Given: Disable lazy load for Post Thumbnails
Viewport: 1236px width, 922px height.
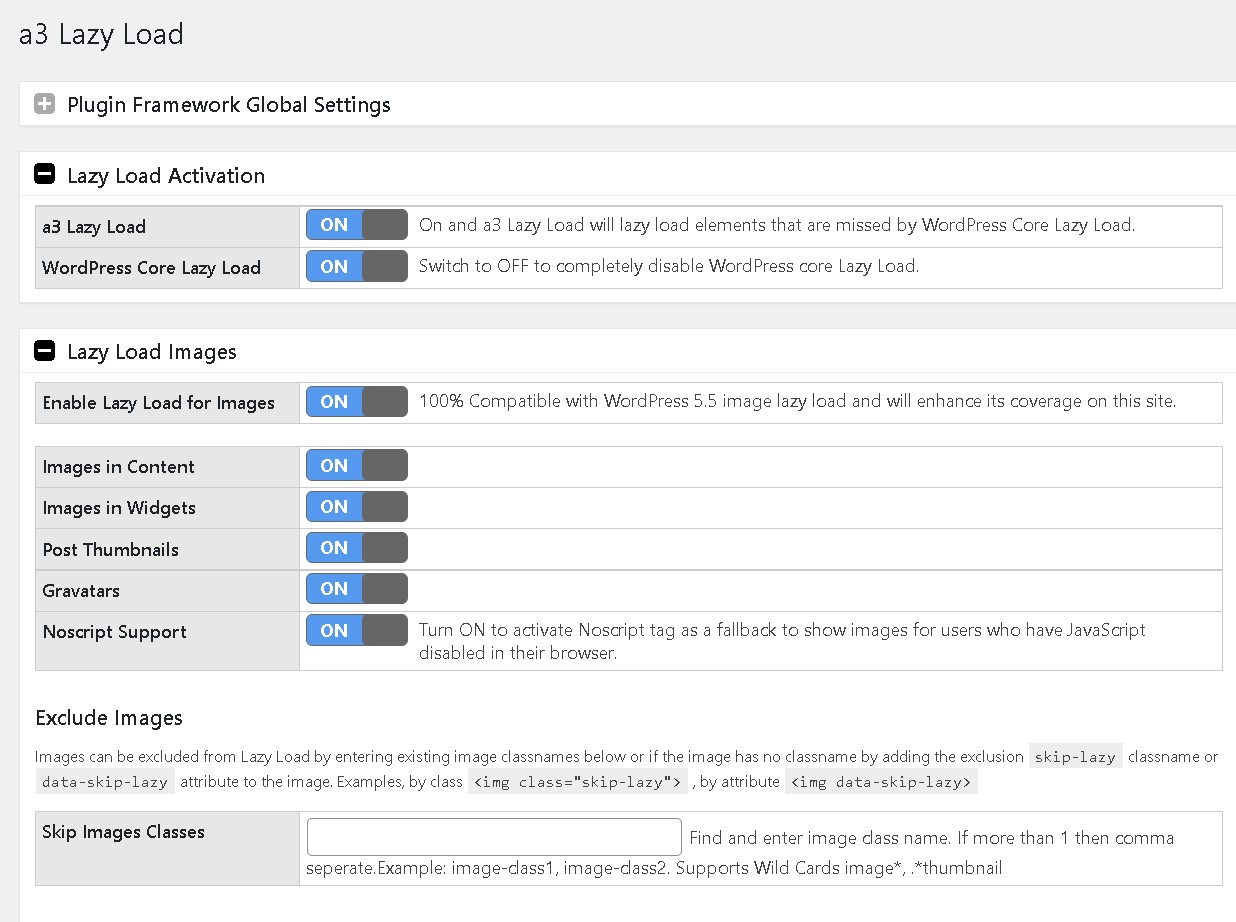Looking at the screenshot, I should pyautogui.click(x=356, y=548).
